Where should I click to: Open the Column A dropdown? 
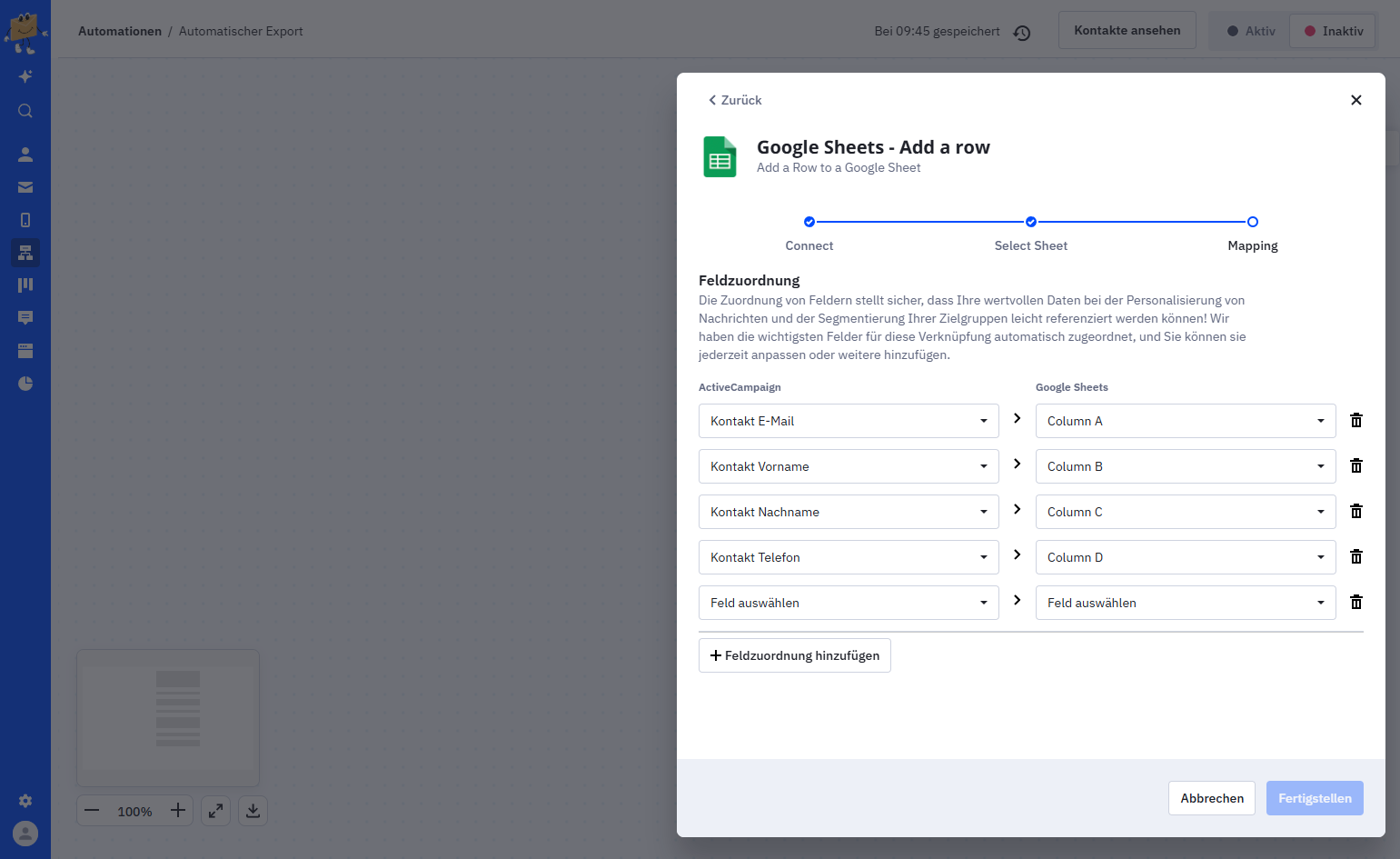(1186, 421)
